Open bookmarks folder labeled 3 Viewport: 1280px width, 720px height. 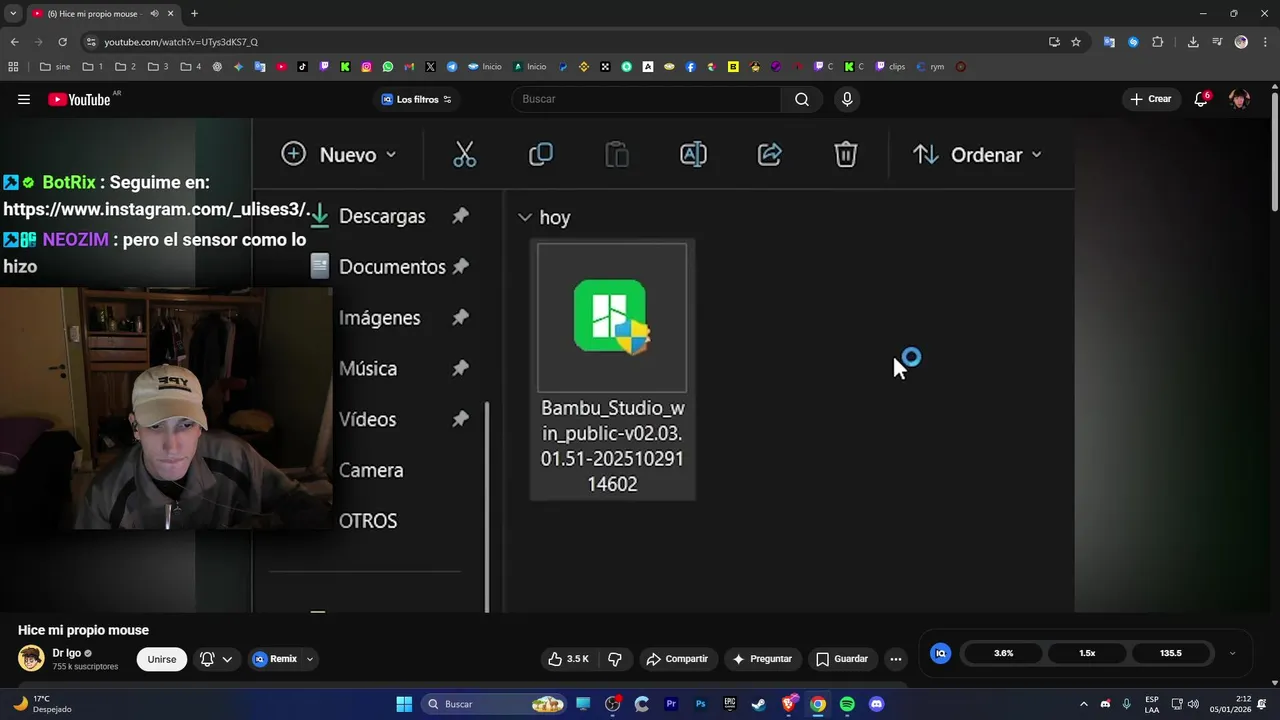tap(158, 67)
